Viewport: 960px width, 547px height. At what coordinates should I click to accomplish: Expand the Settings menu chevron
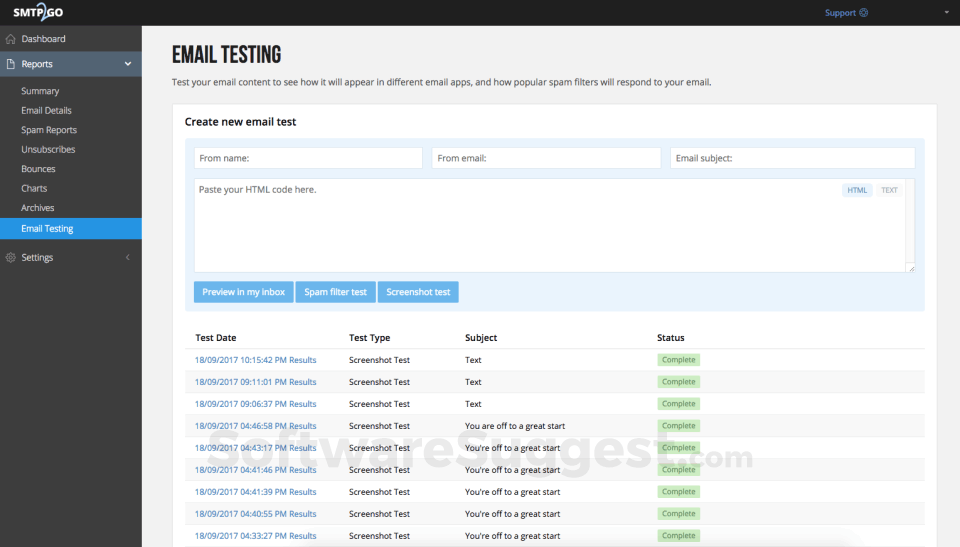coord(128,257)
